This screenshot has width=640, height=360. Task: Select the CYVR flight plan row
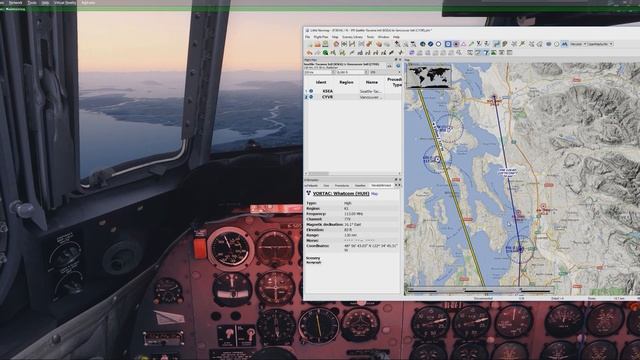(x=353, y=97)
